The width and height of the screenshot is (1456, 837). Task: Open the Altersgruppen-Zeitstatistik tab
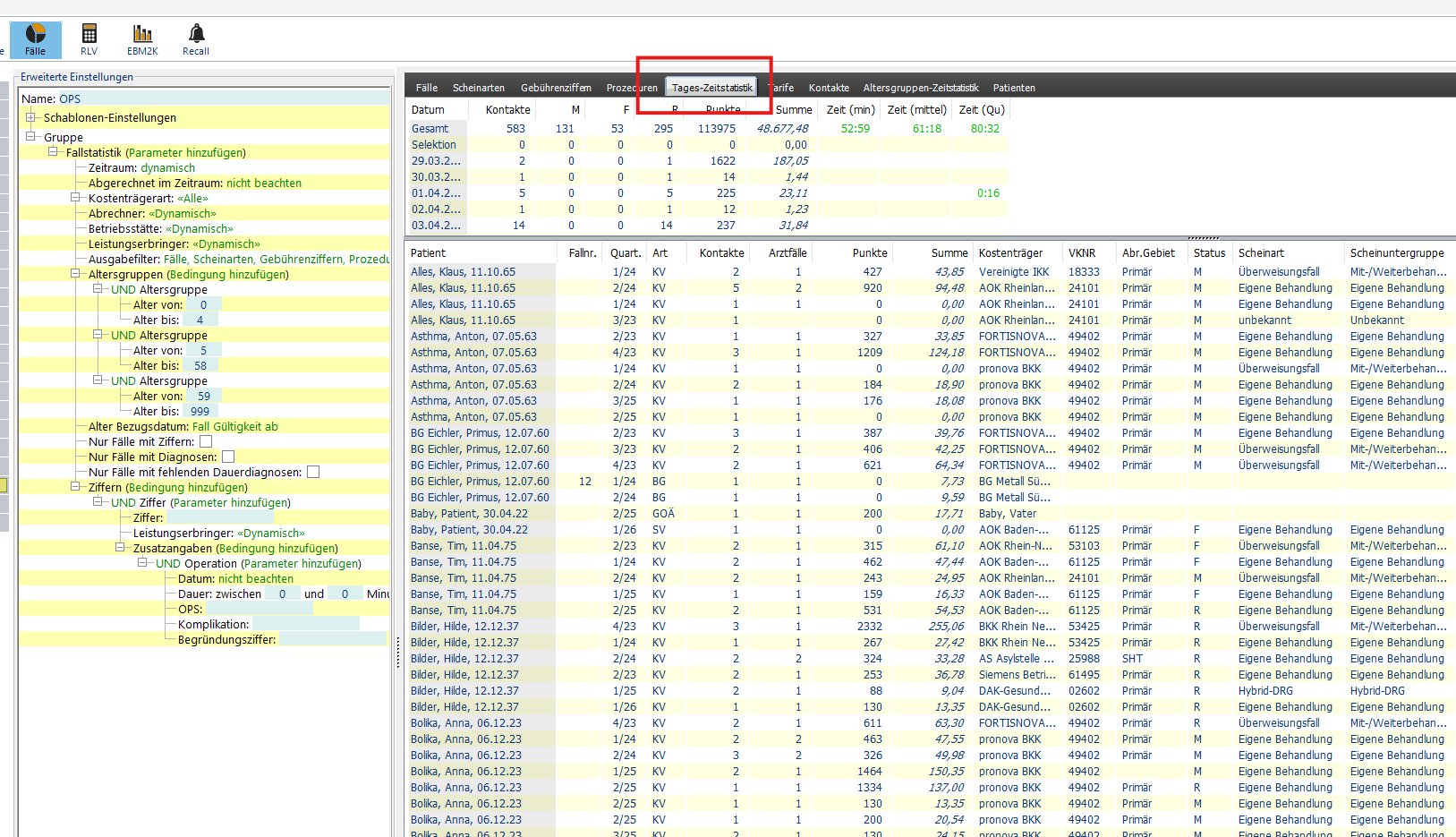[x=920, y=88]
